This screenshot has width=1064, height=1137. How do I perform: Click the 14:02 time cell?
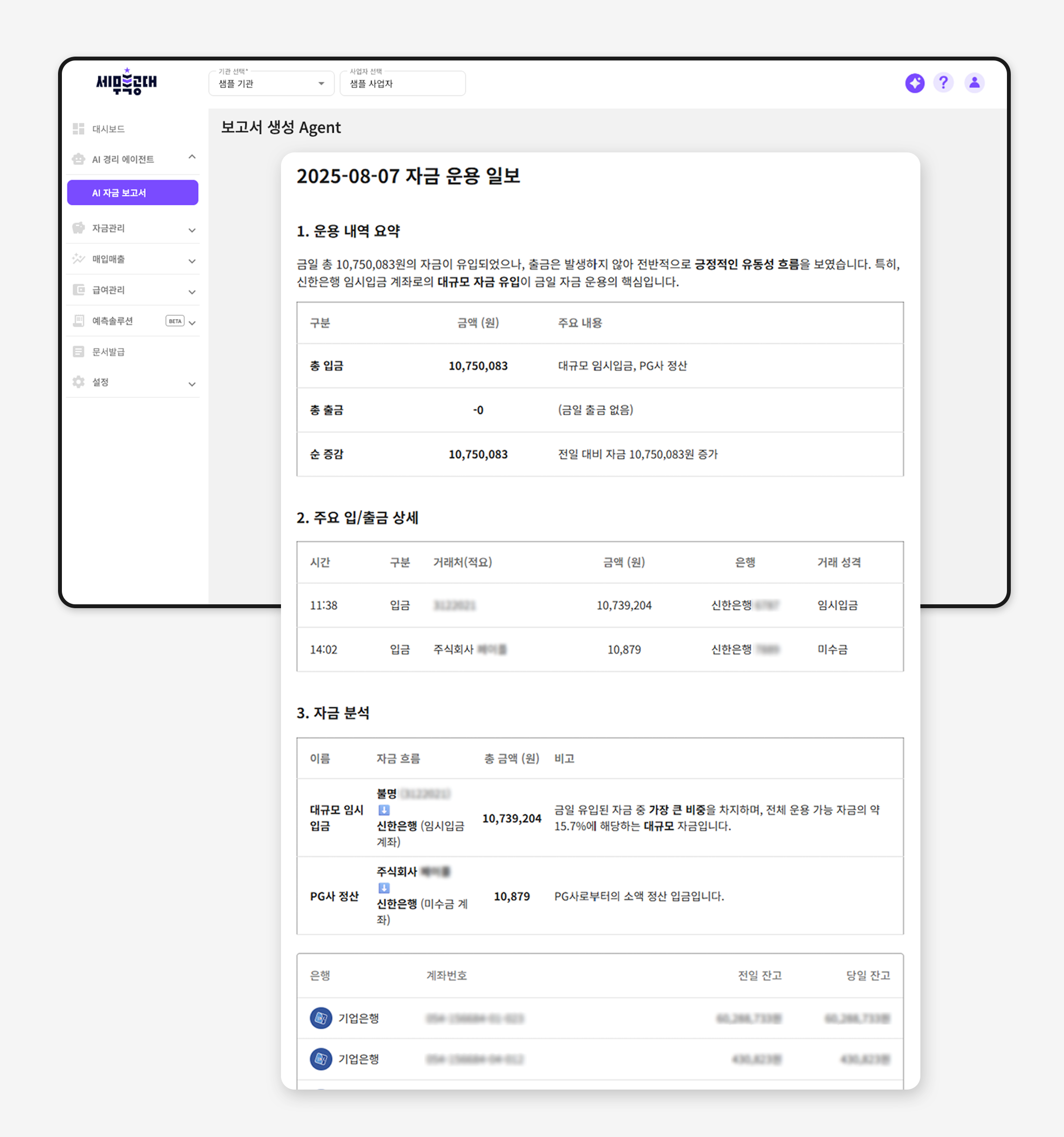(x=324, y=649)
